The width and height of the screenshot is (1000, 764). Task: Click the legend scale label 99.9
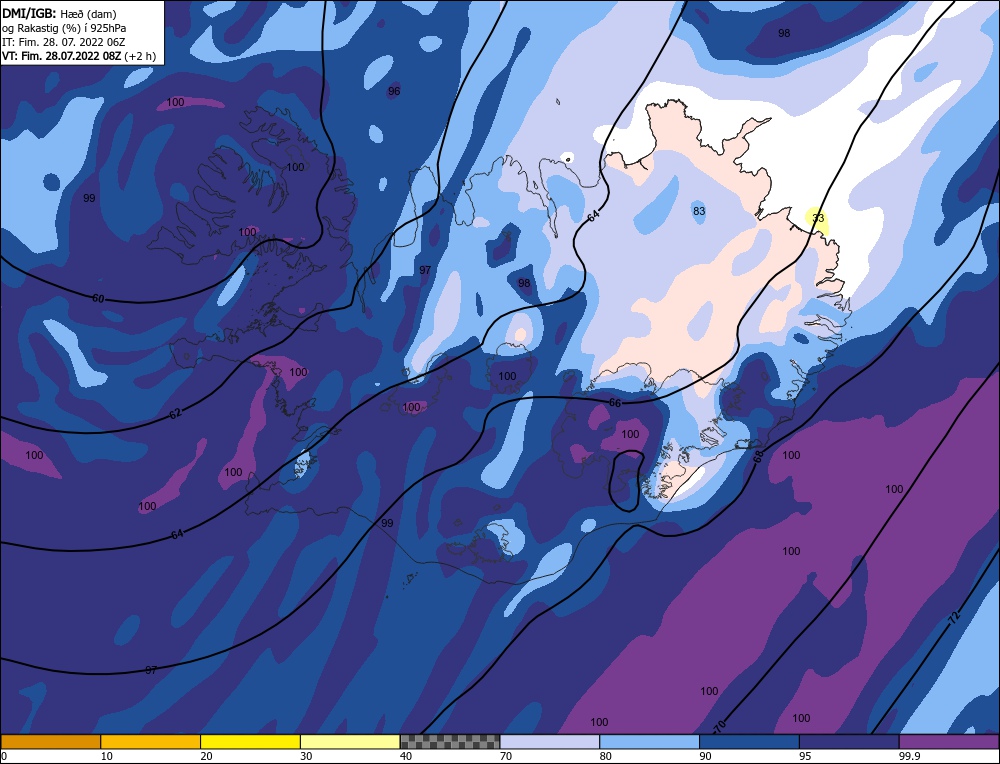[x=908, y=756]
